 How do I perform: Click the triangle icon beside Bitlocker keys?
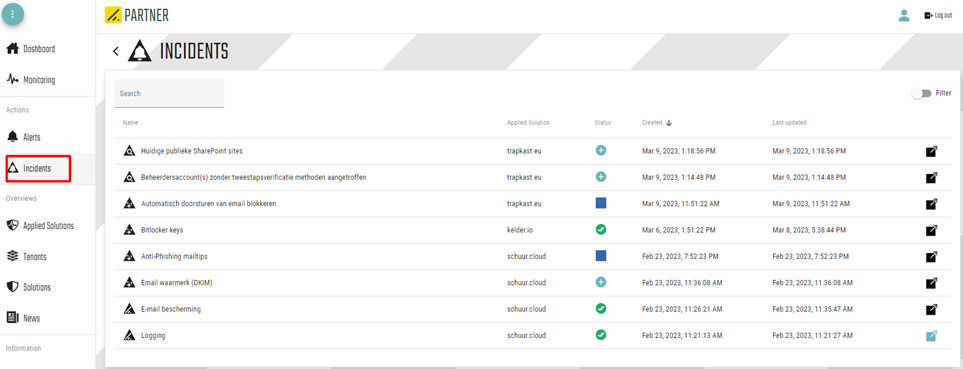pyautogui.click(x=129, y=230)
